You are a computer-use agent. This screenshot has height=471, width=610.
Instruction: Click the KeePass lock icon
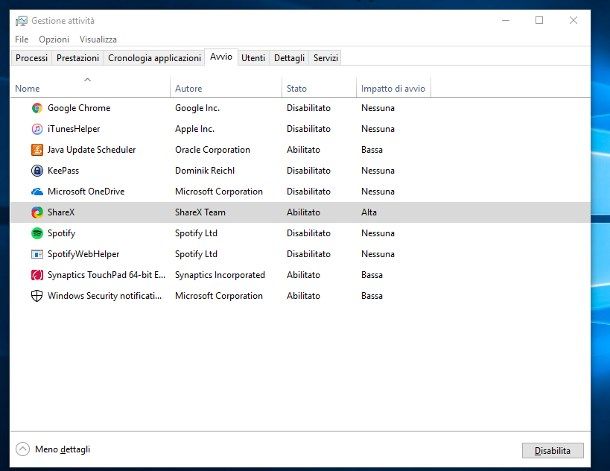coord(37,171)
